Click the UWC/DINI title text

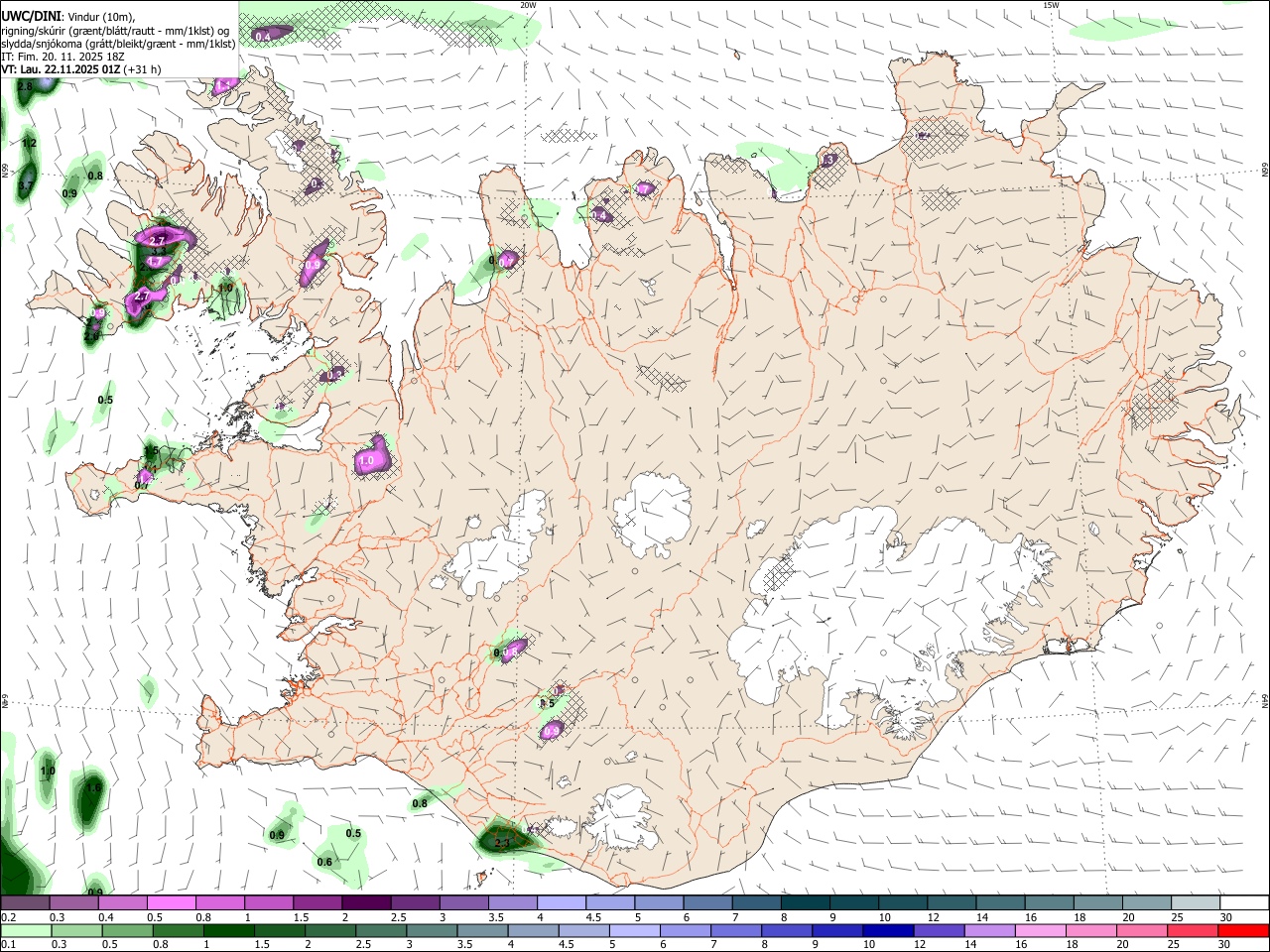click(x=32, y=16)
